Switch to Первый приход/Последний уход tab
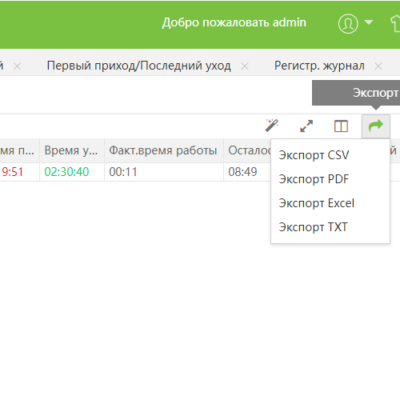 click(139, 66)
